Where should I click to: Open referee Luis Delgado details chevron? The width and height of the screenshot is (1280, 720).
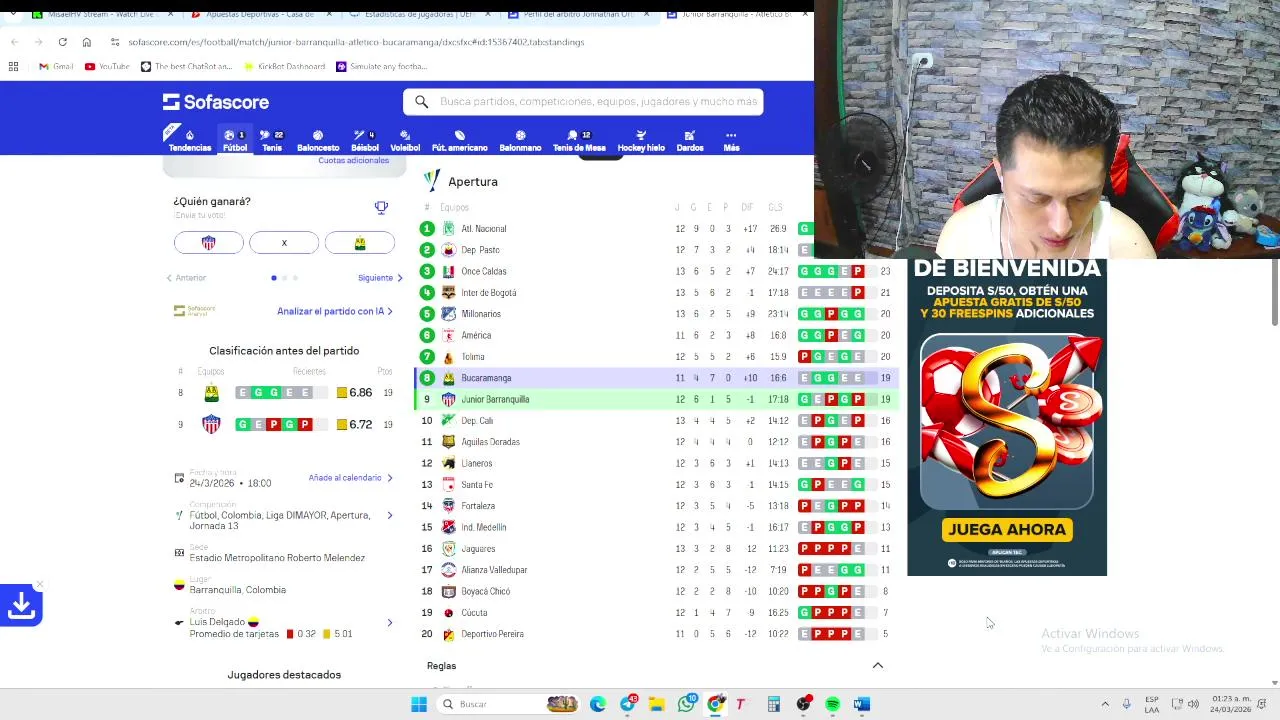click(x=389, y=622)
